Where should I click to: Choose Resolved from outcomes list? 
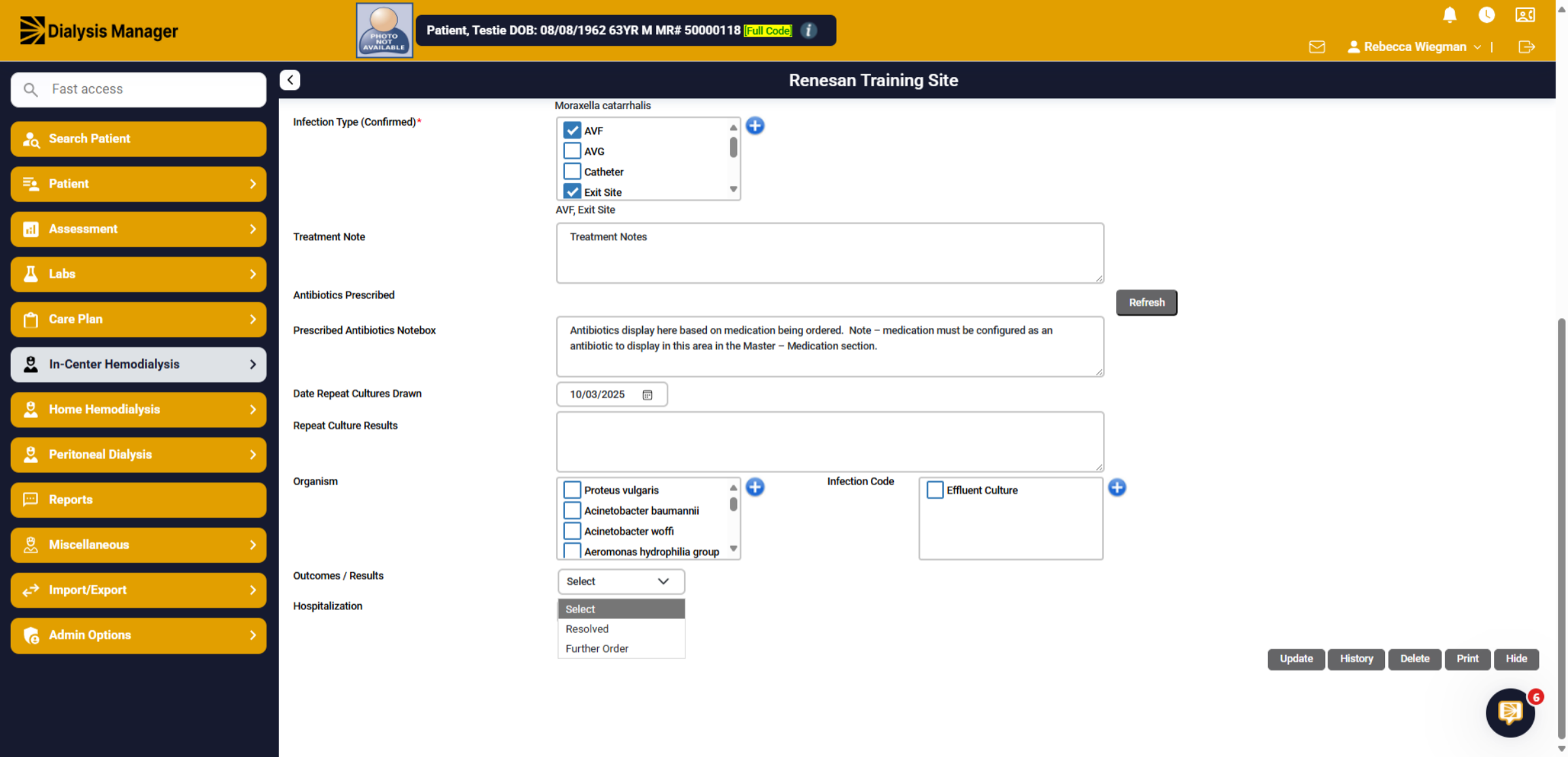click(x=621, y=628)
